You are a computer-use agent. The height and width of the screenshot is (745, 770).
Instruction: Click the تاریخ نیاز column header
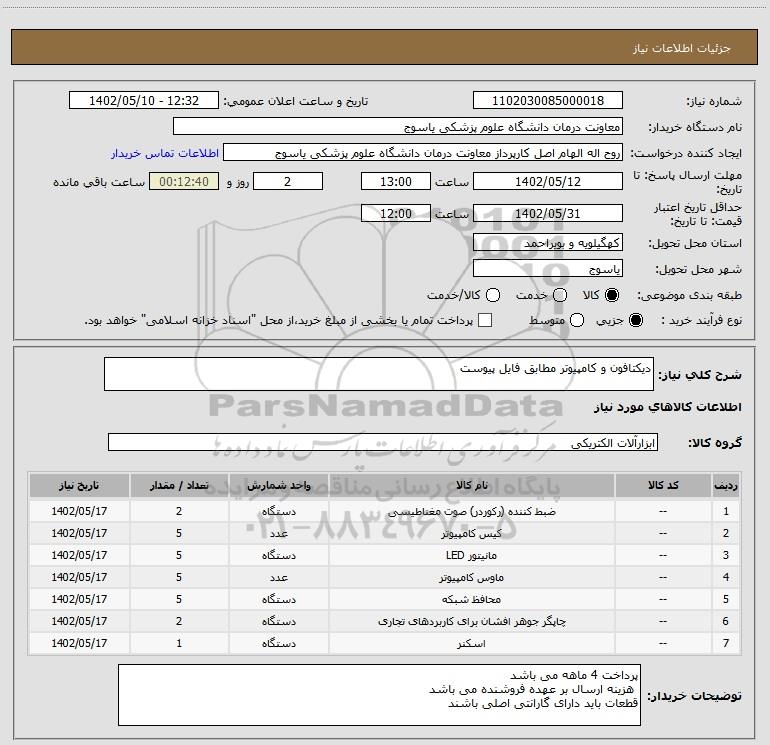tap(79, 485)
